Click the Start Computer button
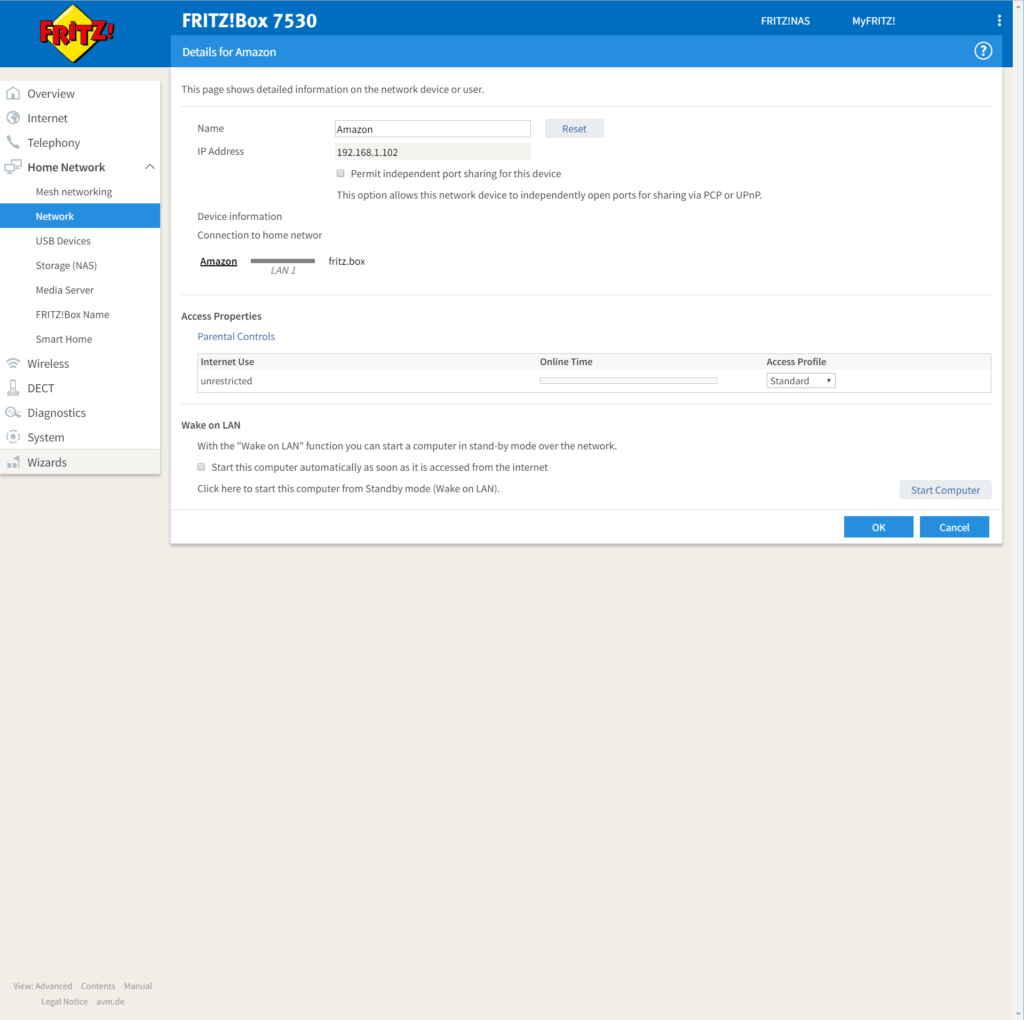 tap(945, 490)
